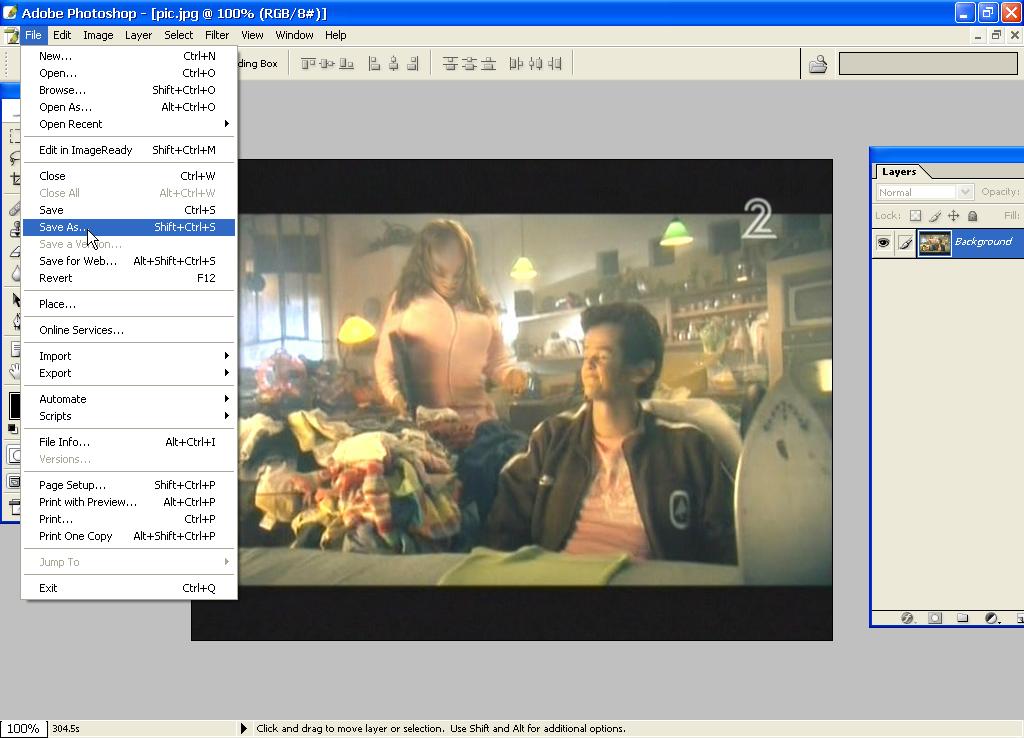1024x738 pixels.
Task: Click the align right edges icon
Action: tap(414, 63)
